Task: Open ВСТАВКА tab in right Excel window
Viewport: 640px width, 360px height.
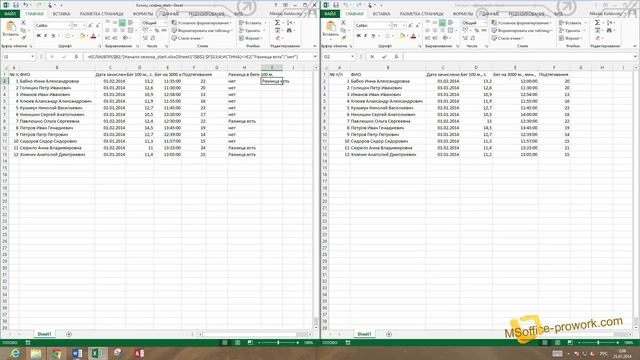Action: (381, 13)
